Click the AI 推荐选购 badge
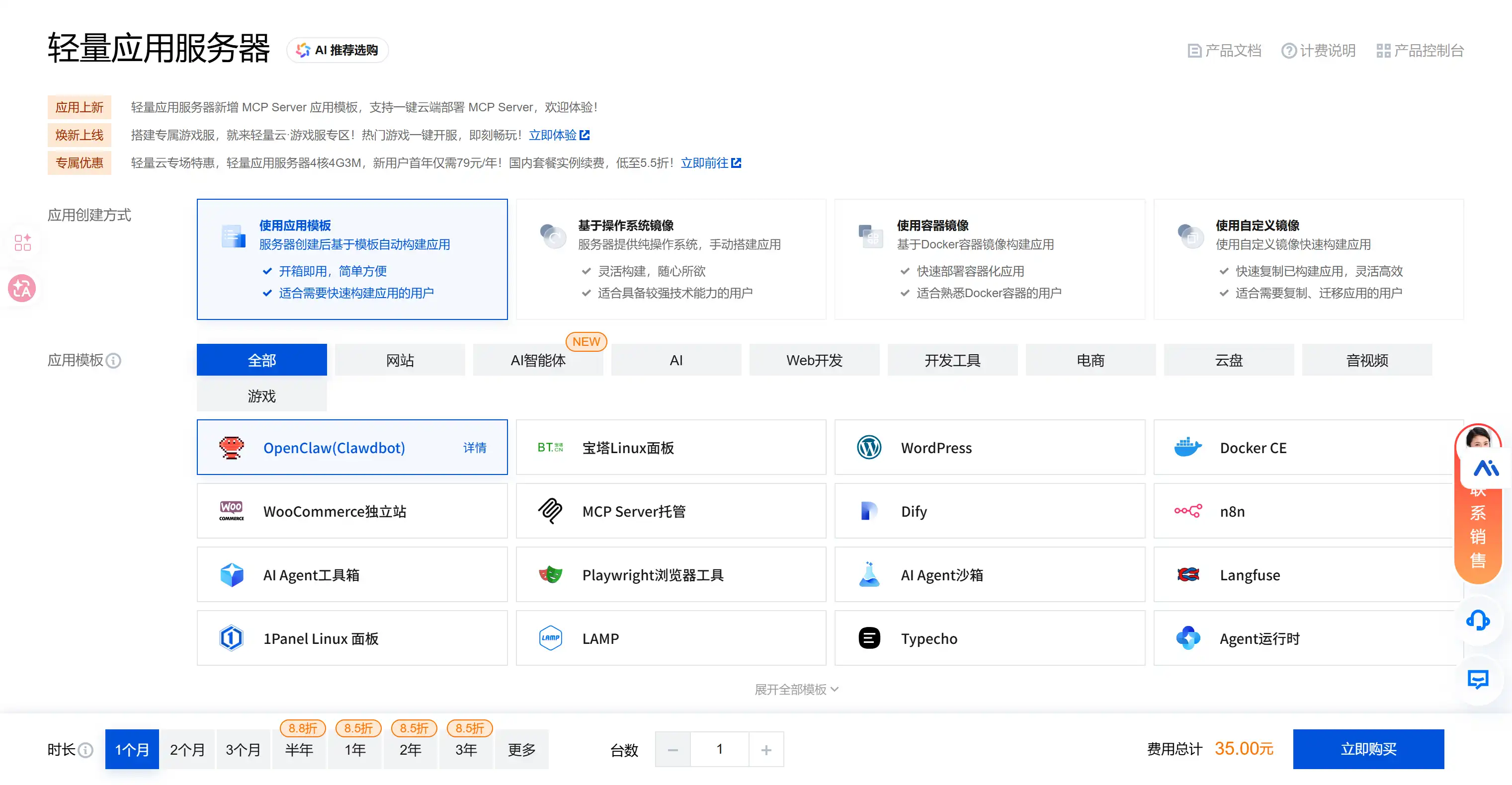This screenshot has height=785, width=1512. pos(337,50)
